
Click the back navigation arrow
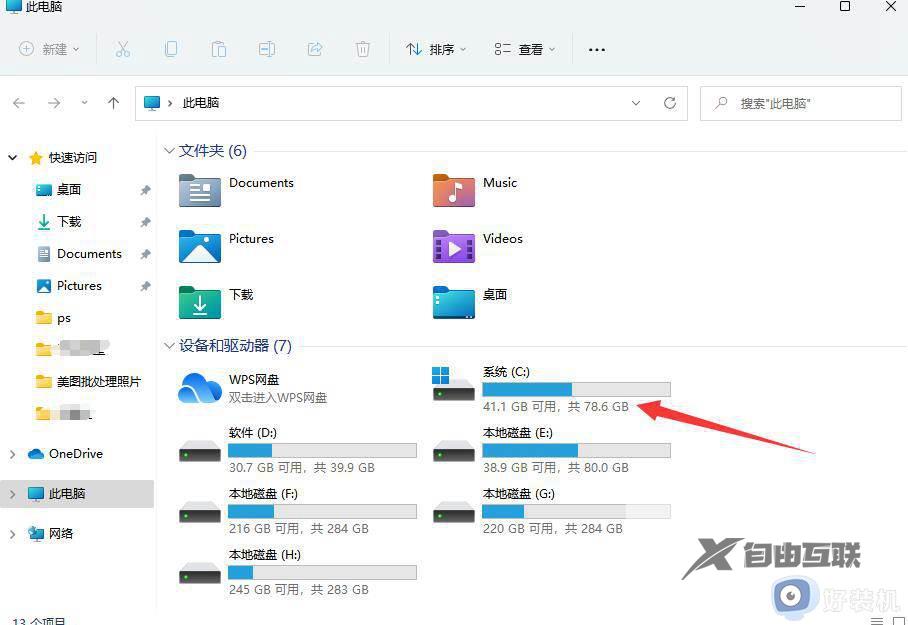[19, 103]
